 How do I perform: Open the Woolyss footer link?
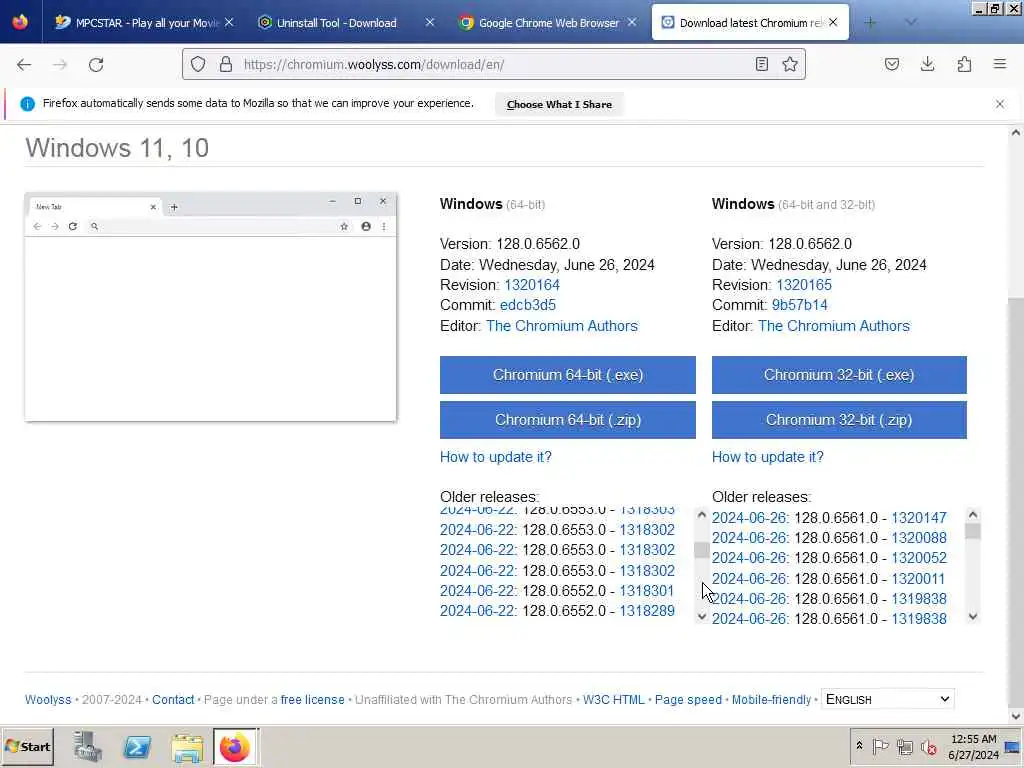(x=48, y=699)
